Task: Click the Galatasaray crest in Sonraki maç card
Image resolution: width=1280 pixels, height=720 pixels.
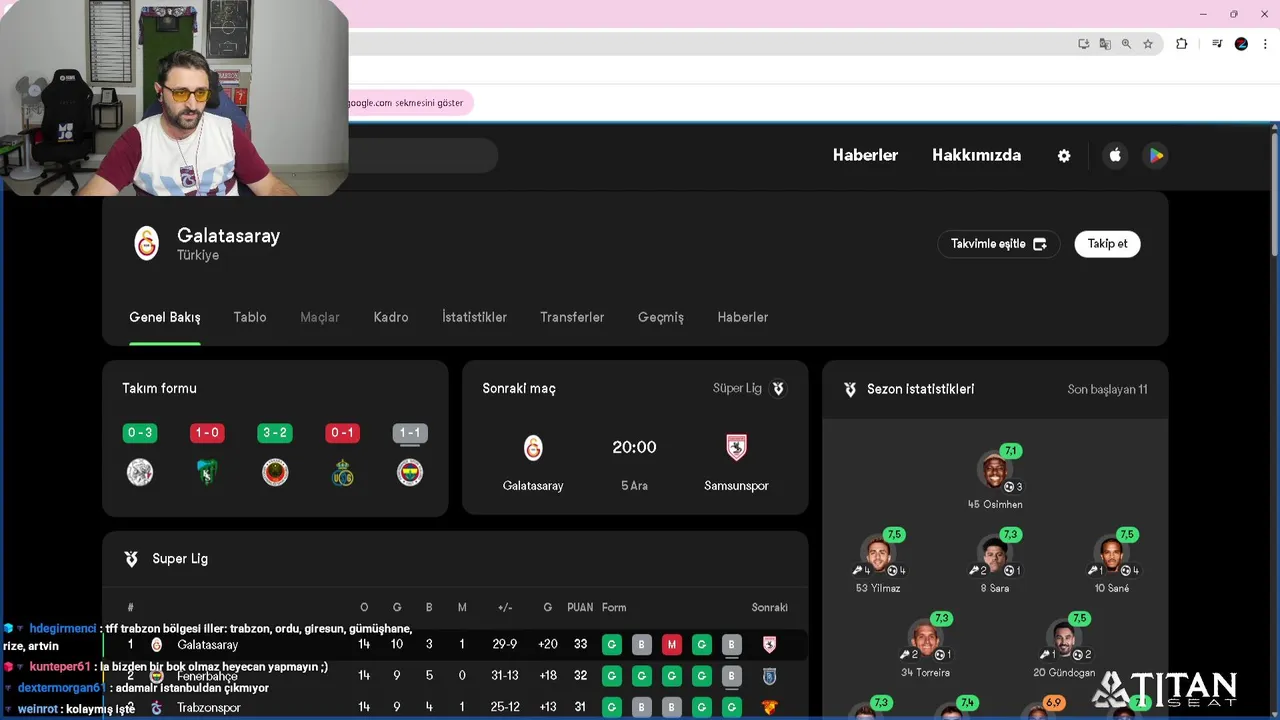Action: pyautogui.click(x=533, y=447)
